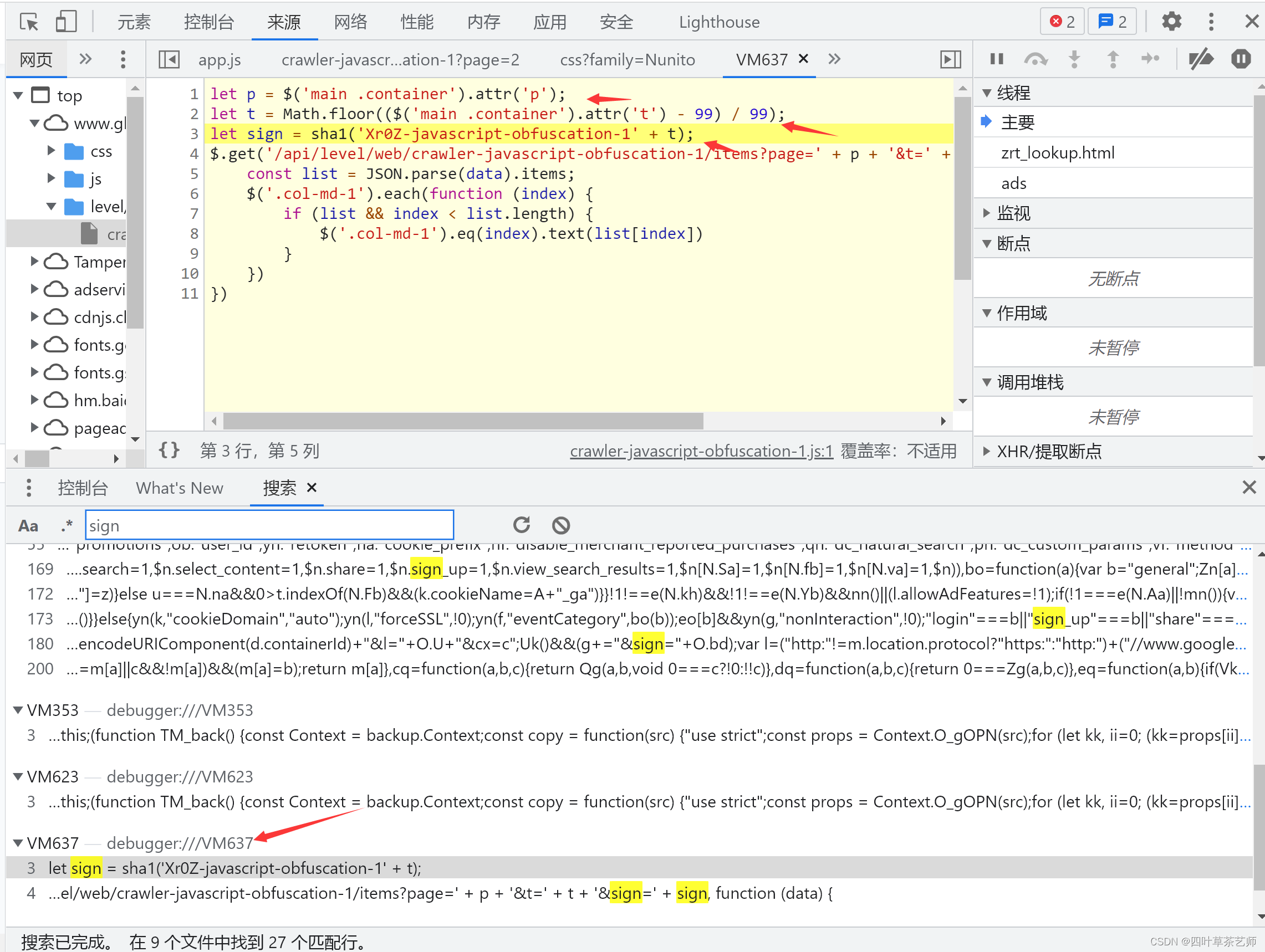
Task: Open DevTools settings gear
Action: tap(1171, 22)
